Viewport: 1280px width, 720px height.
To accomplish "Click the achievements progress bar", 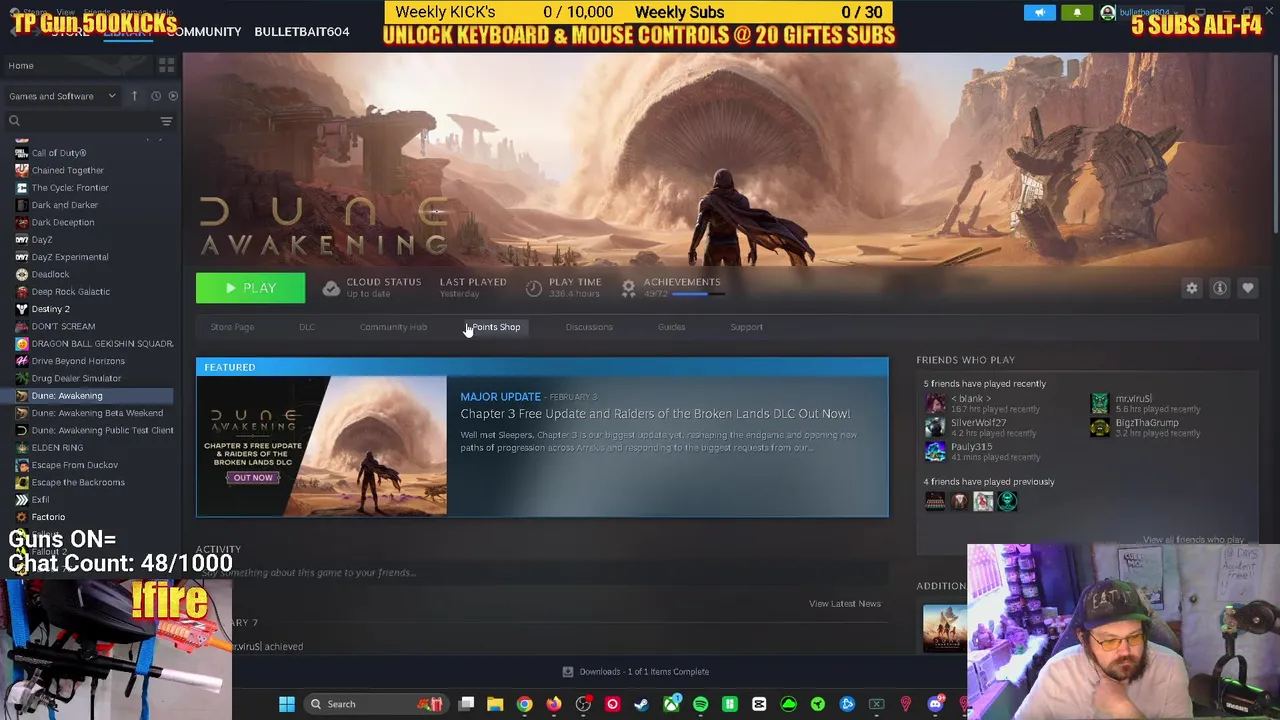I will coord(696,294).
